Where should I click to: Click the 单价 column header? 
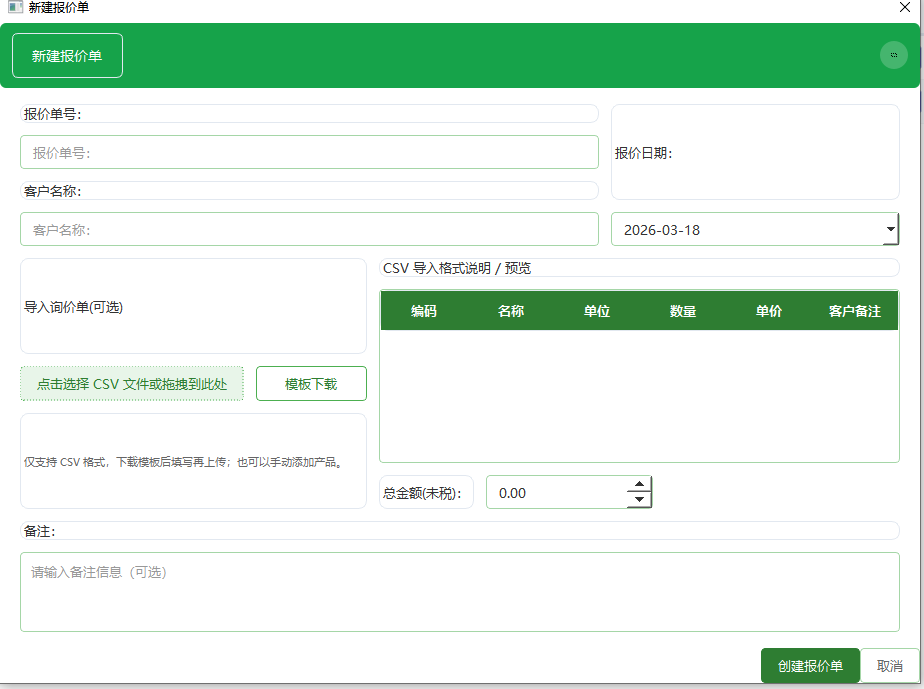pos(768,311)
